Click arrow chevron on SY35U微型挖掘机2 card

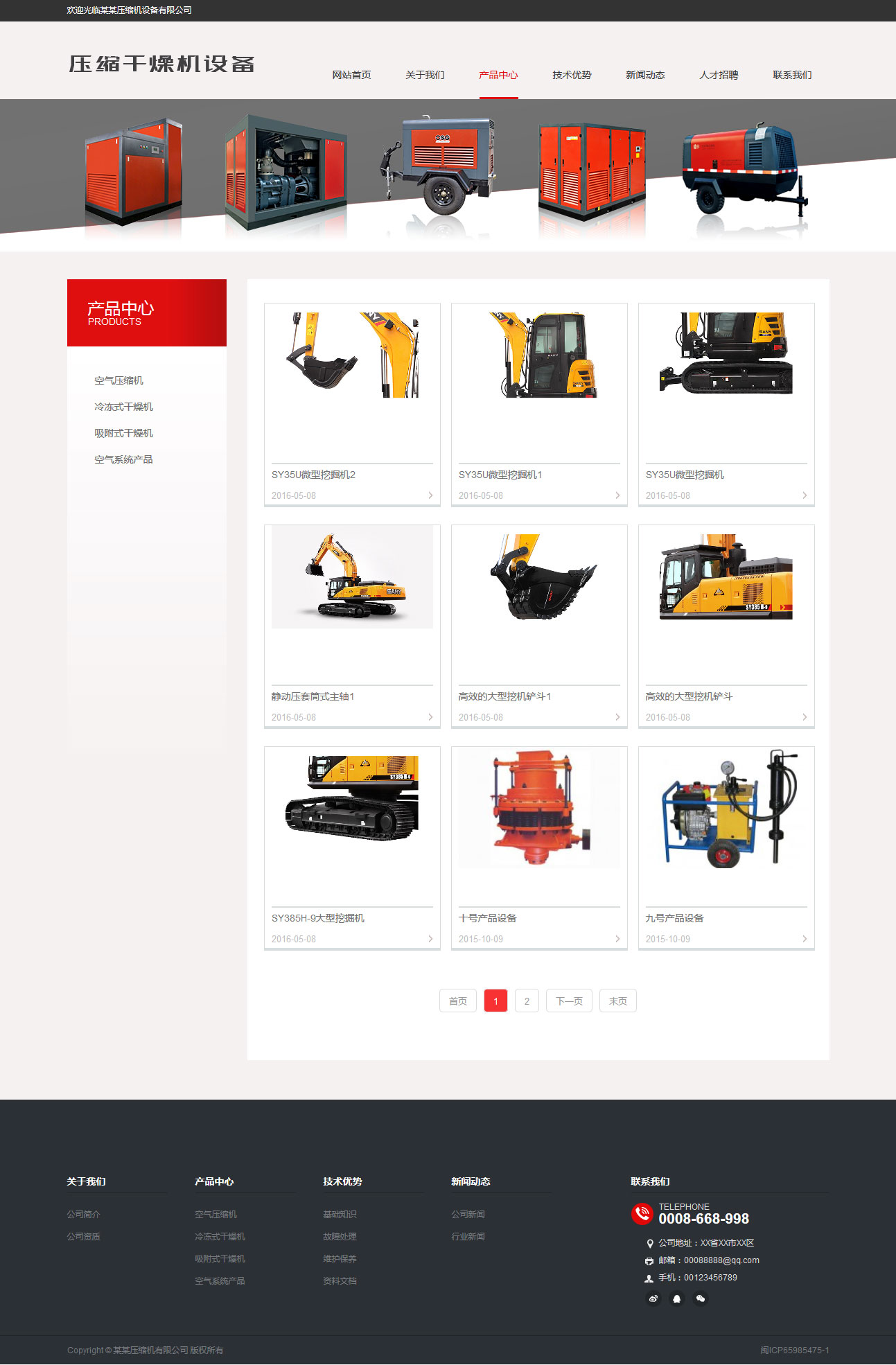click(430, 495)
